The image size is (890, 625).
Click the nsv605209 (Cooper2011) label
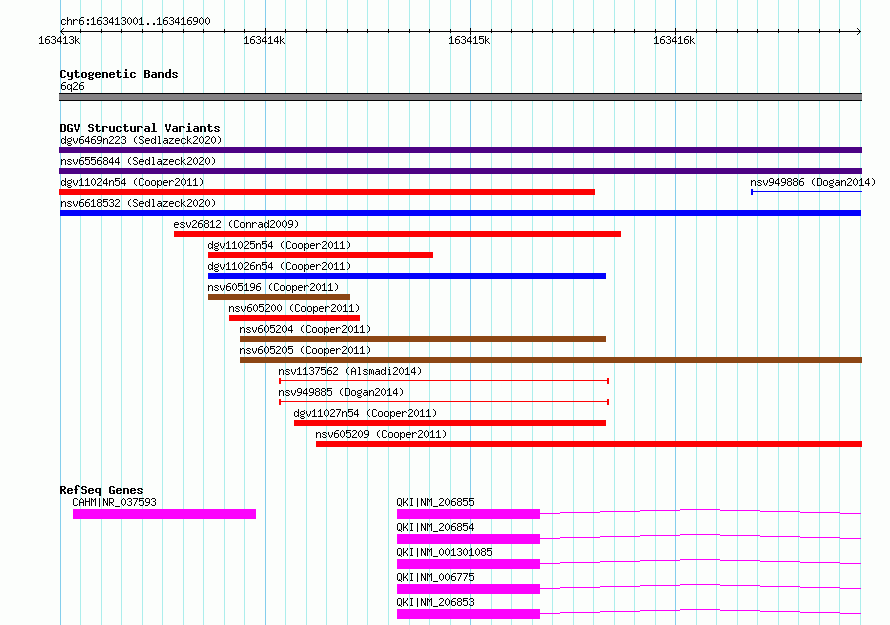381,434
